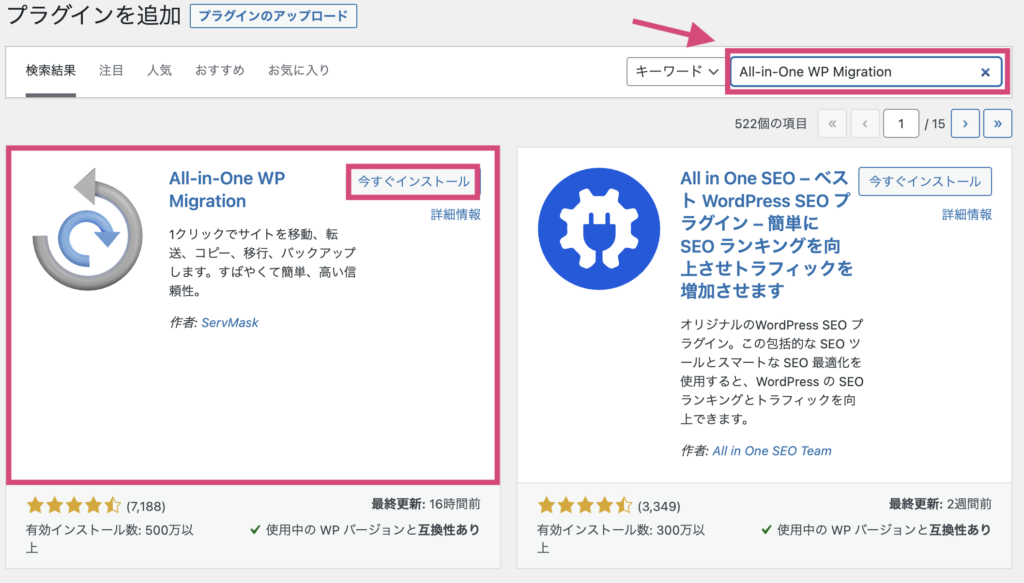Viewport: 1024px width, 583px height.
Task: Click the 有効インストール数: 300万以上 text
Action: [621, 539]
